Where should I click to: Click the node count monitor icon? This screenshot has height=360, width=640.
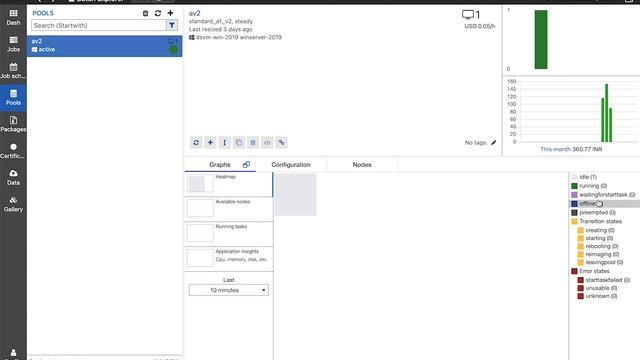click(x=468, y=15)
